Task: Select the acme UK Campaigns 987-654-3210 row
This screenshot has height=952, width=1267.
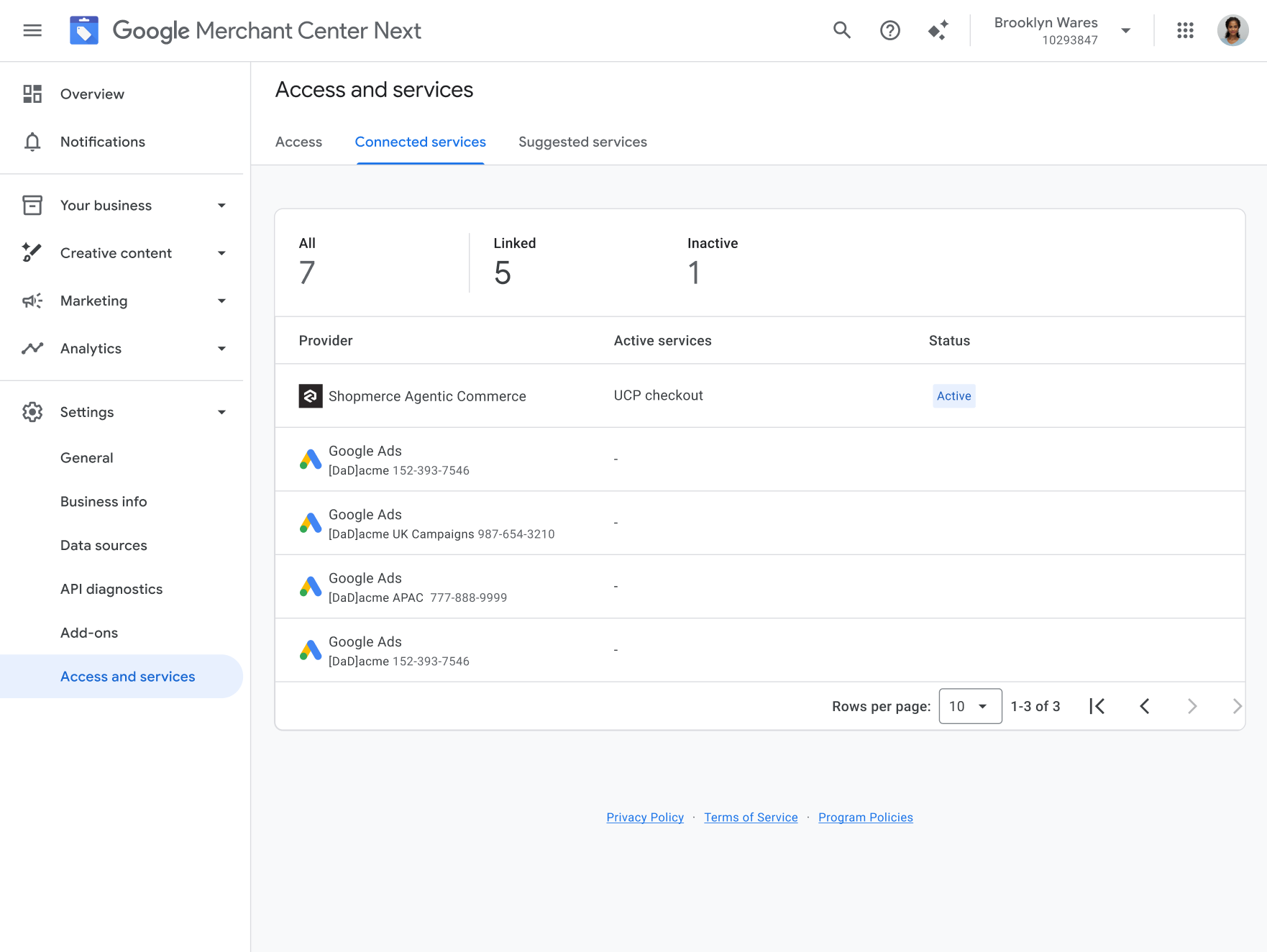Action: [x=760, y=523]
